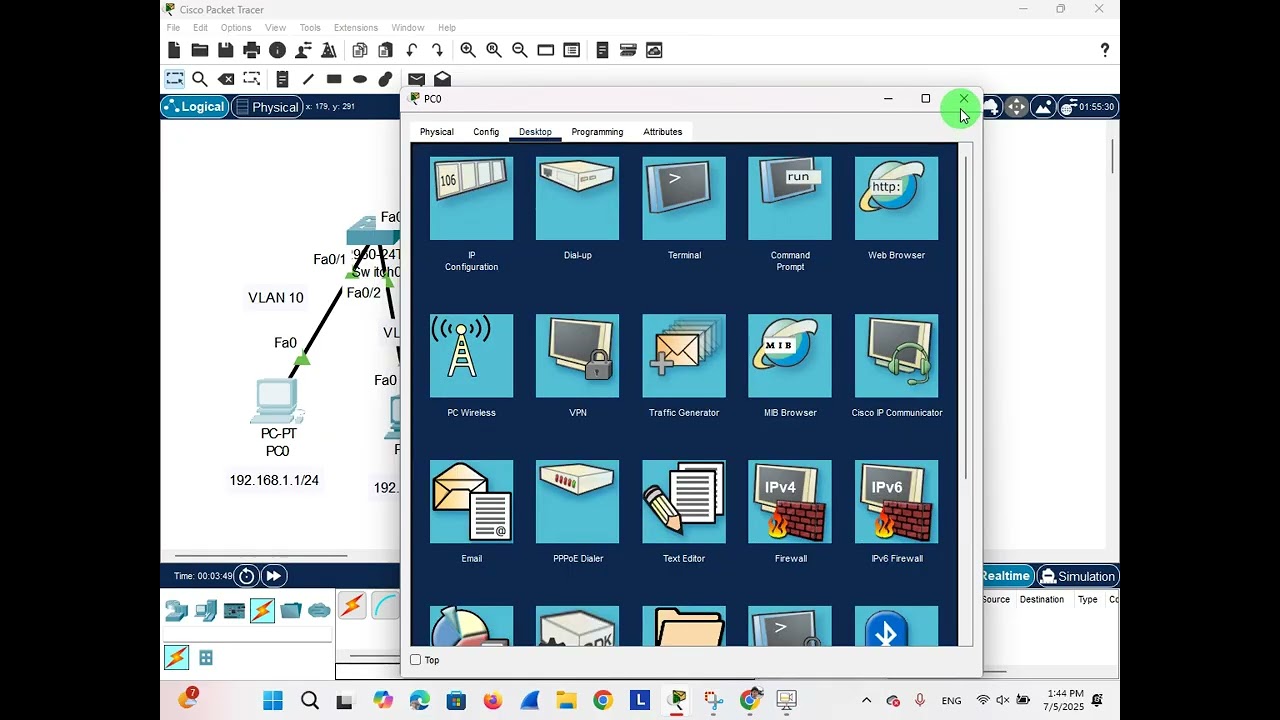The width and height of the screenshot is (1280, 720).
Task: Open the Command Prompt app
Action: [790, 199]
